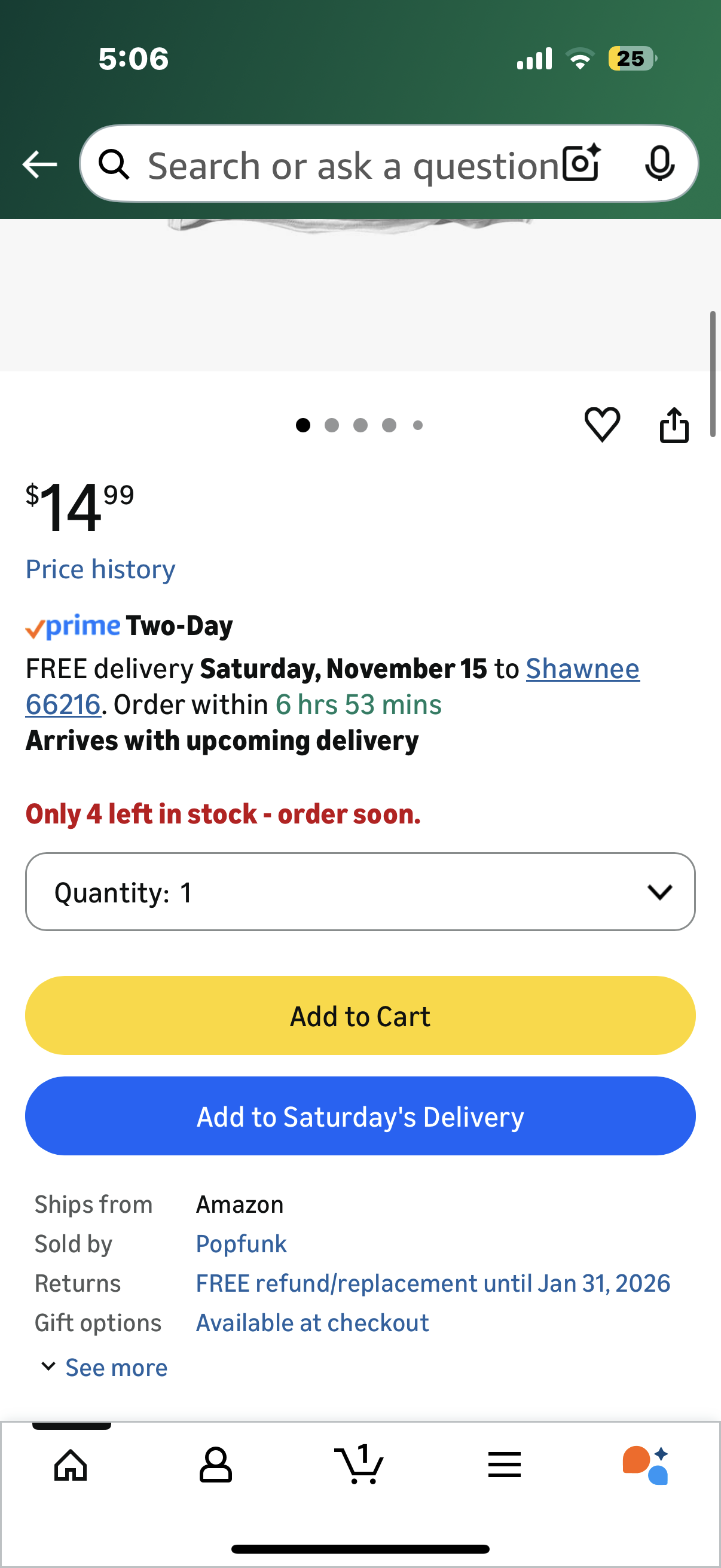Image resolution: width=721 pixels, height=1568 pixels.
Task: Open the Popfunk seller link
Action: click(x=241, y=1243)
